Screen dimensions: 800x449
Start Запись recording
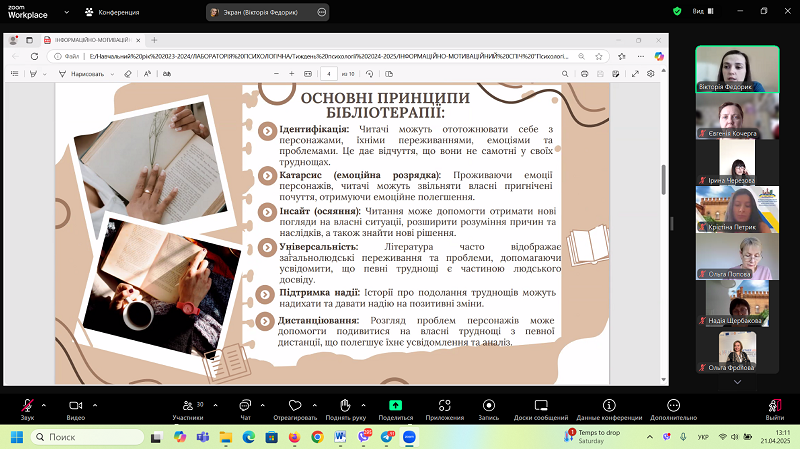[x=489, y=409]
